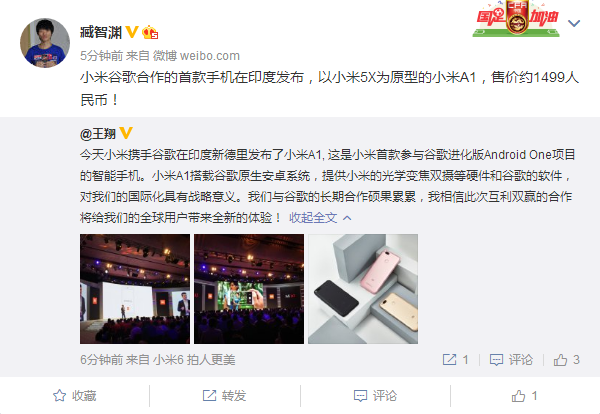The width and height of the screenshot is (600, 414).
Task: Open the photo of three Xiaomi A1 phones
Action: (363, 289)
